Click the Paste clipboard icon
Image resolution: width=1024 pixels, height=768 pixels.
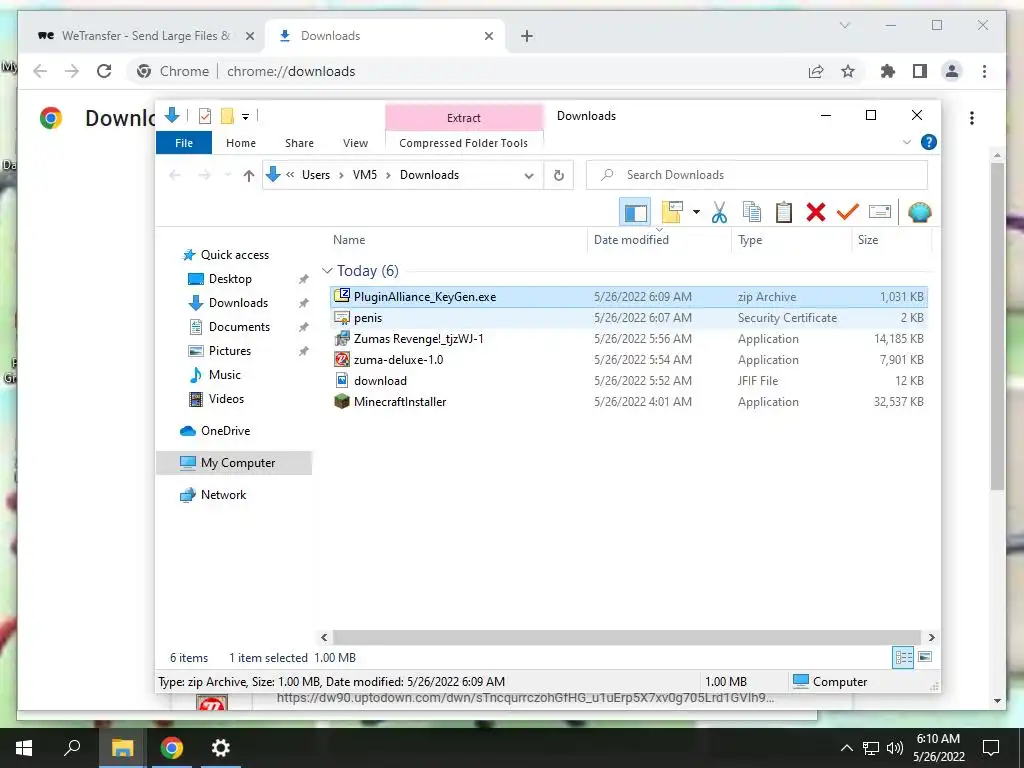(784, 212)
